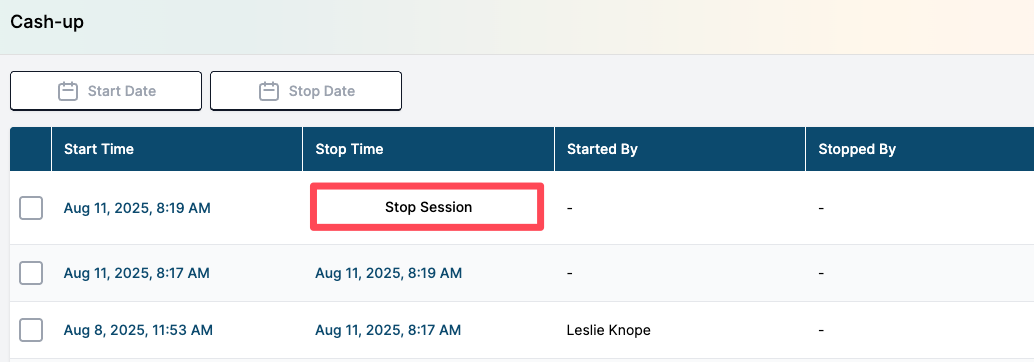Sort by Start Time column header
The image size is (1034, 362).
point(99,149)
